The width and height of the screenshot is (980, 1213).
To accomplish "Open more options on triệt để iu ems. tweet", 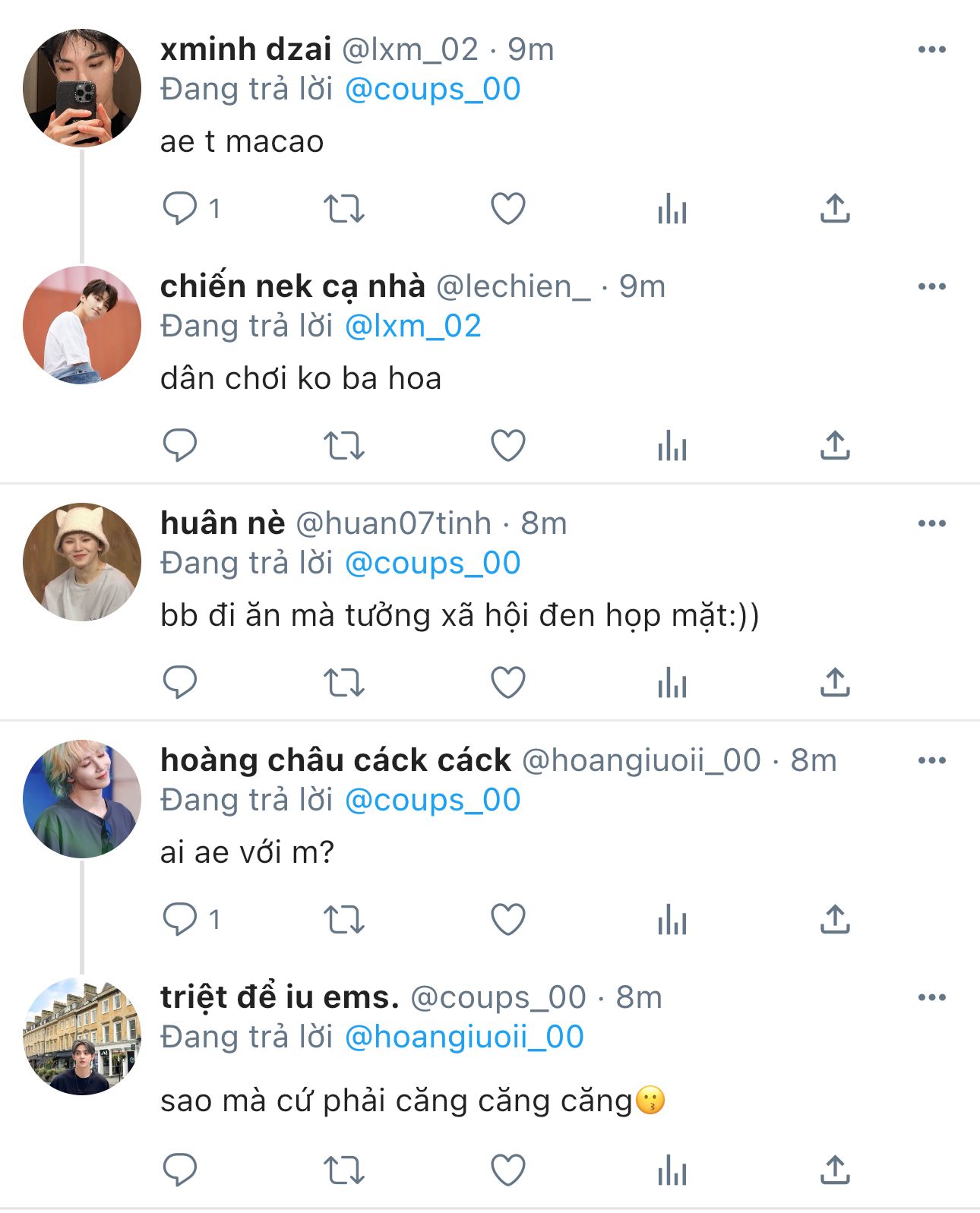I will 931,998.
